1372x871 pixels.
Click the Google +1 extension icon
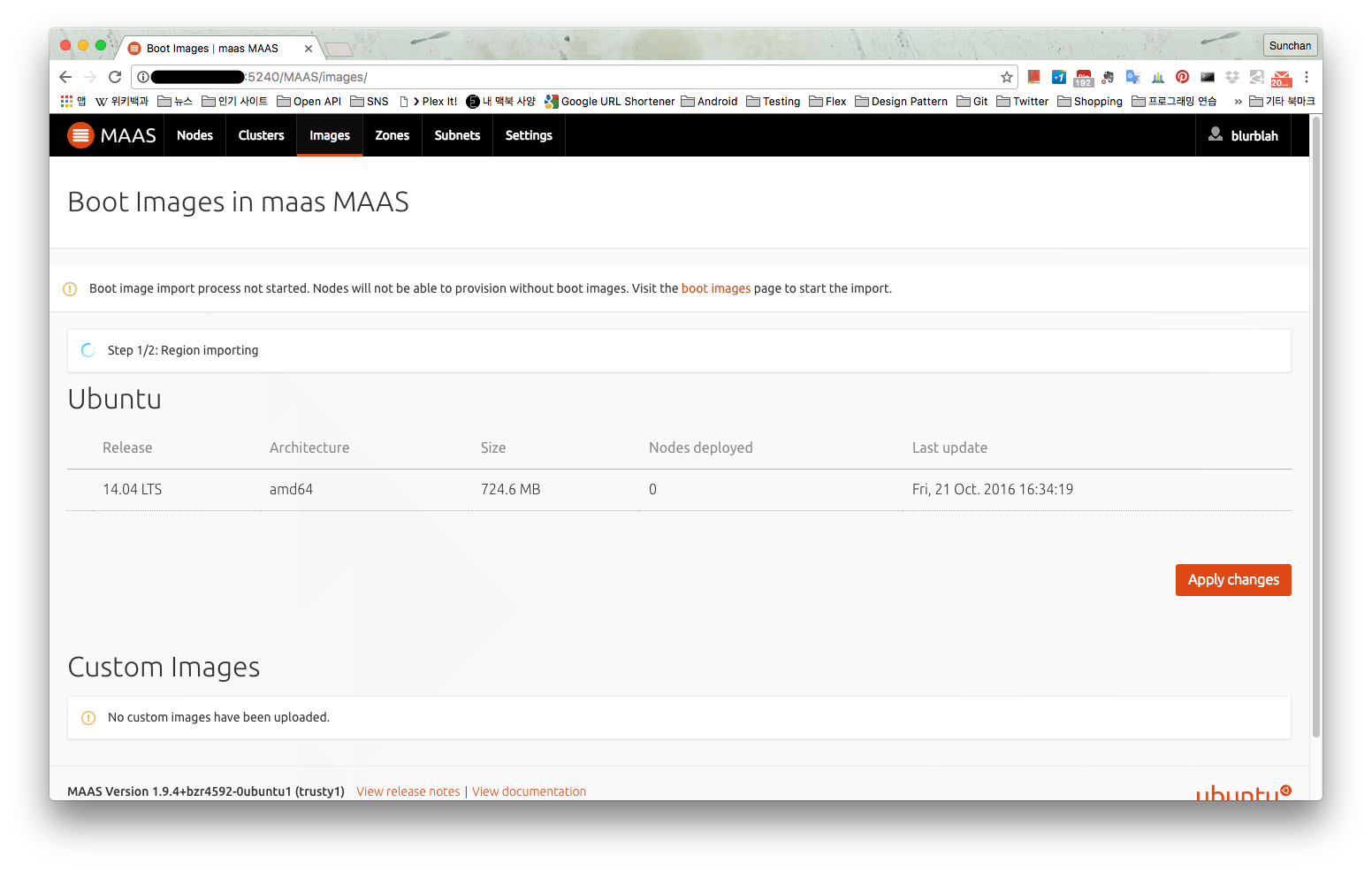pos(1058,77)
